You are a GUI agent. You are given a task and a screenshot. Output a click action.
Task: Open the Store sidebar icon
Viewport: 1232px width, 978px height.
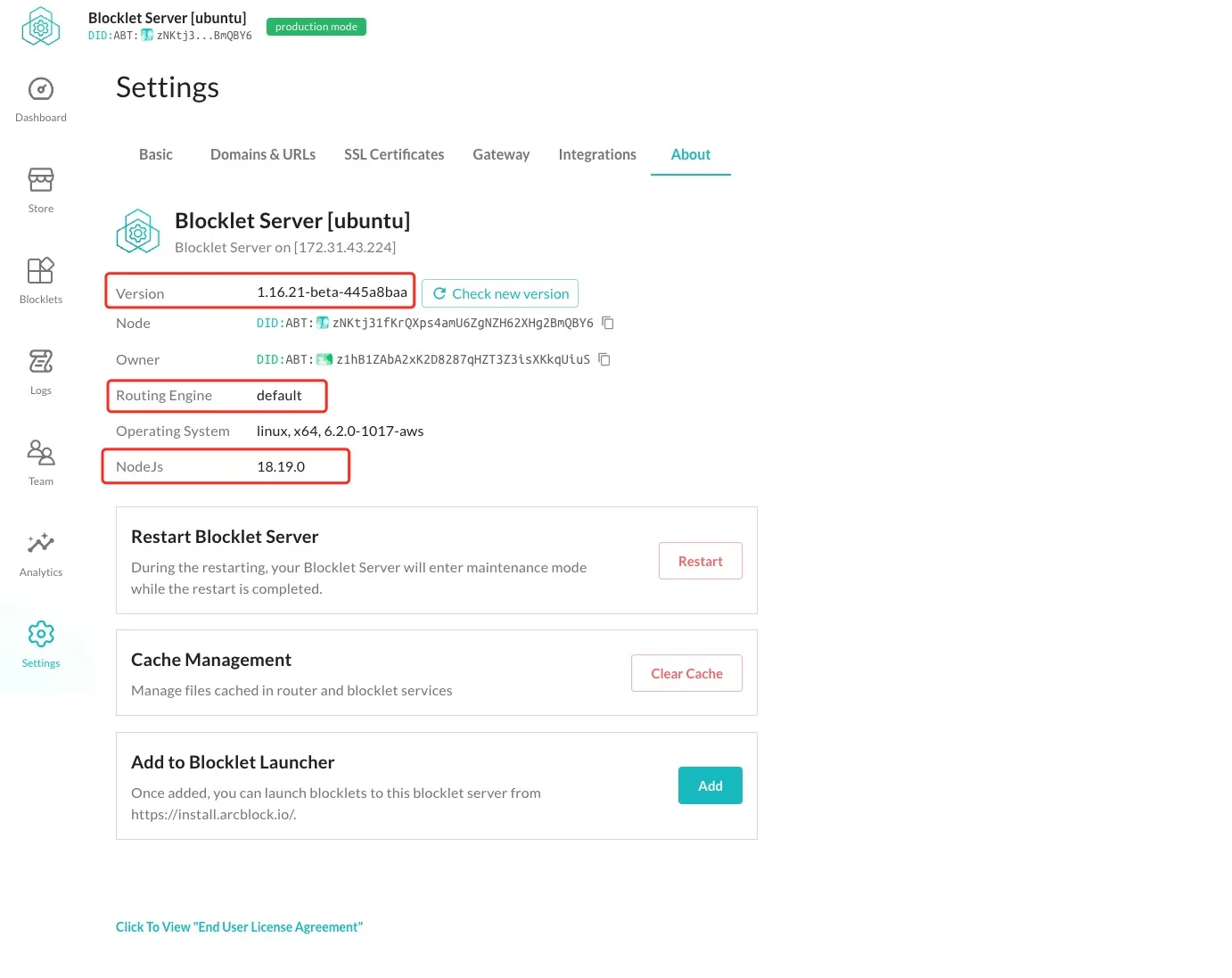point(41,180)
